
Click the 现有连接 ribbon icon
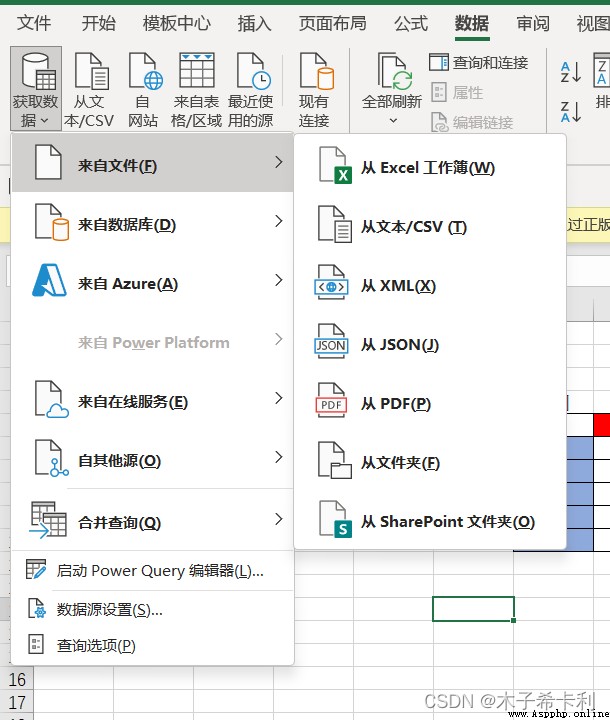(x=314, y=90)
